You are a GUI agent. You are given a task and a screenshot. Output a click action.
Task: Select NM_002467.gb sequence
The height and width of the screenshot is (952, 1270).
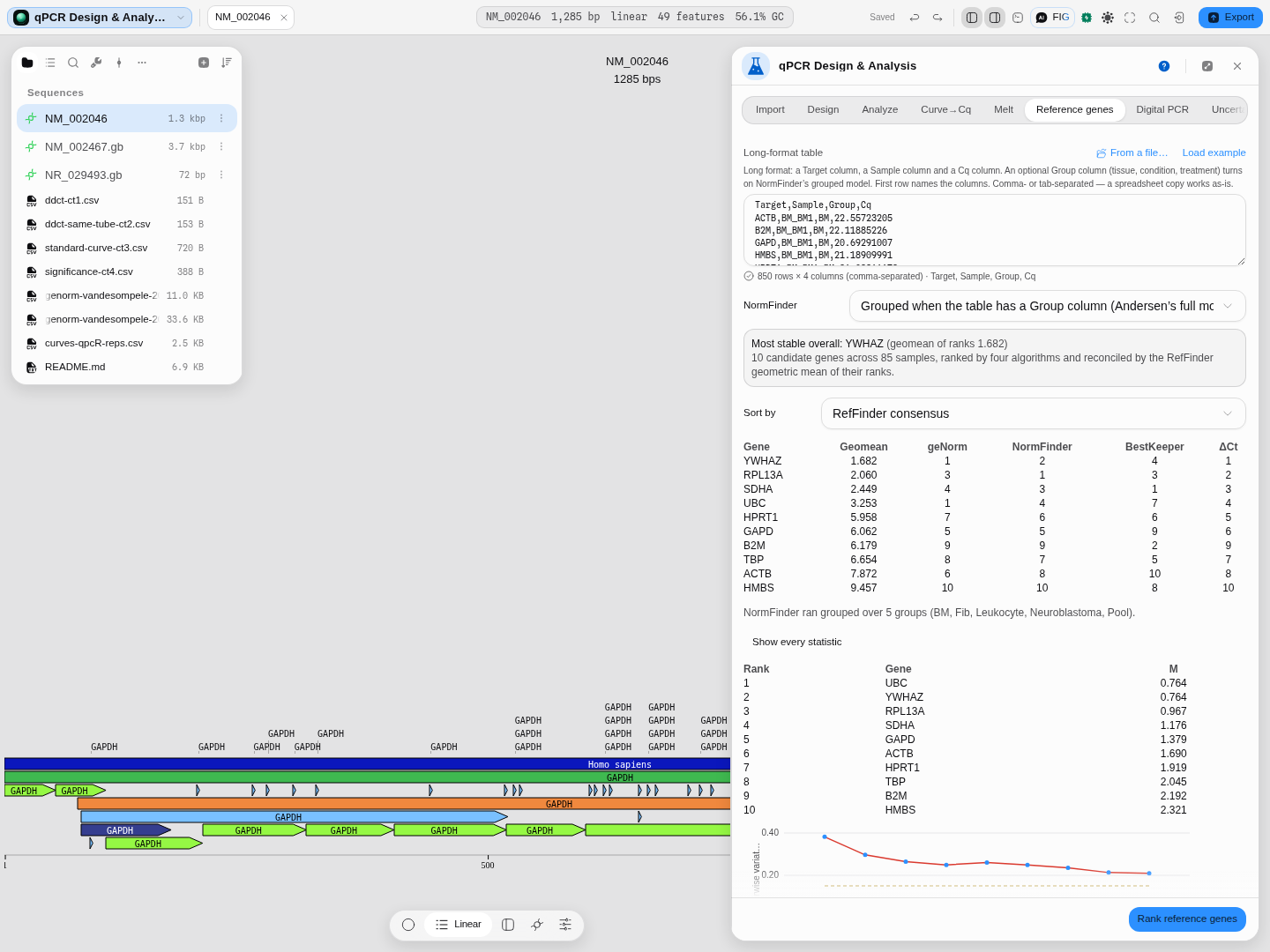tap(127, 146)
